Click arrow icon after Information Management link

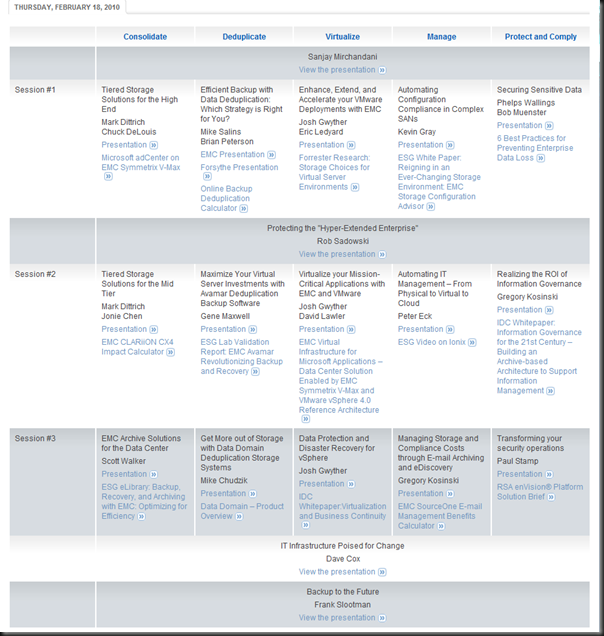(x=550, y=391)
